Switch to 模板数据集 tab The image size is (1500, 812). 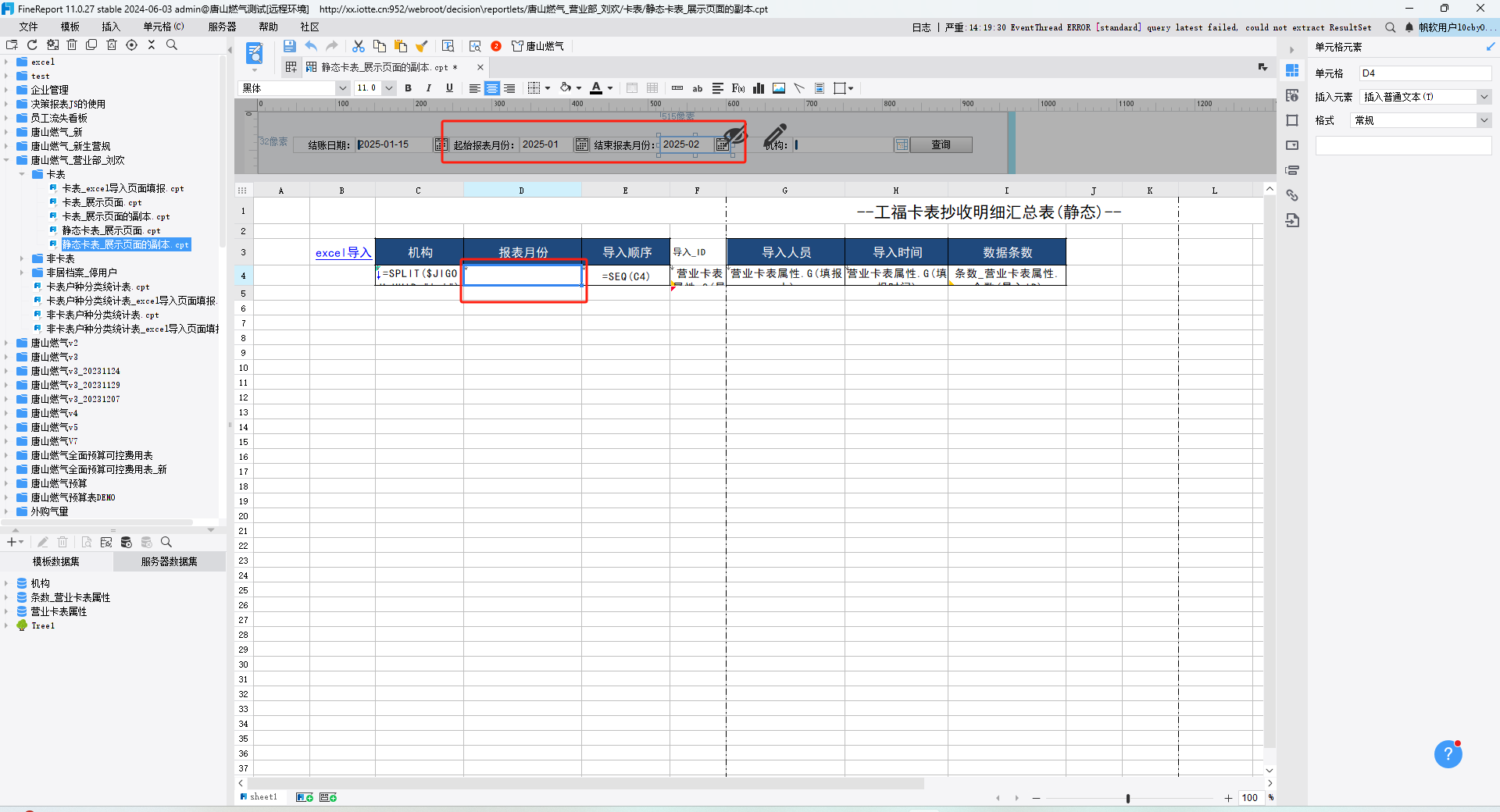56,561
